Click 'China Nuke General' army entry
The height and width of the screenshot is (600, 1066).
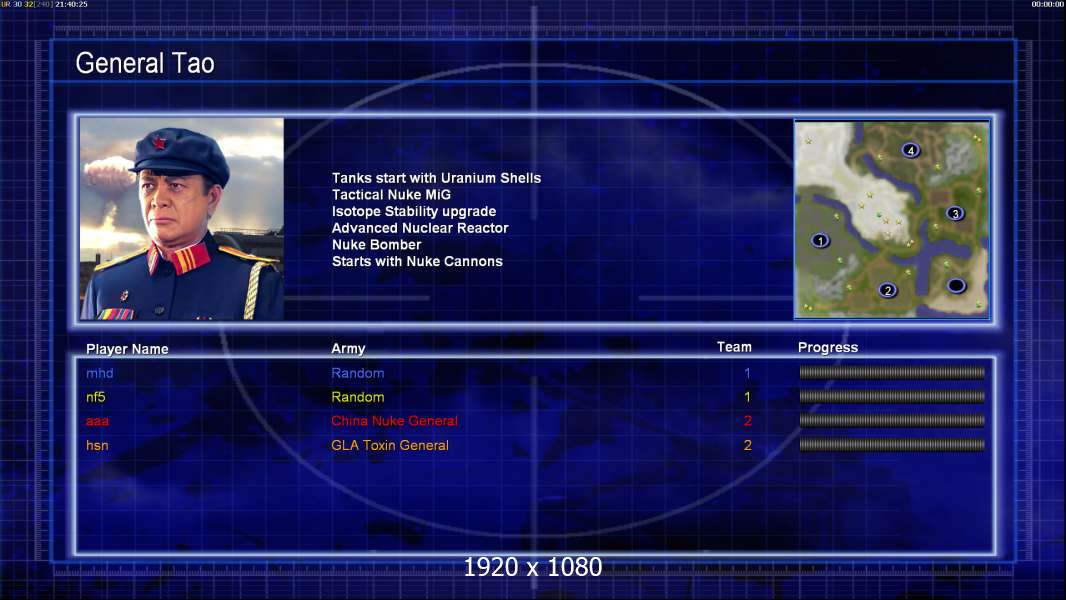coord(394,421)
